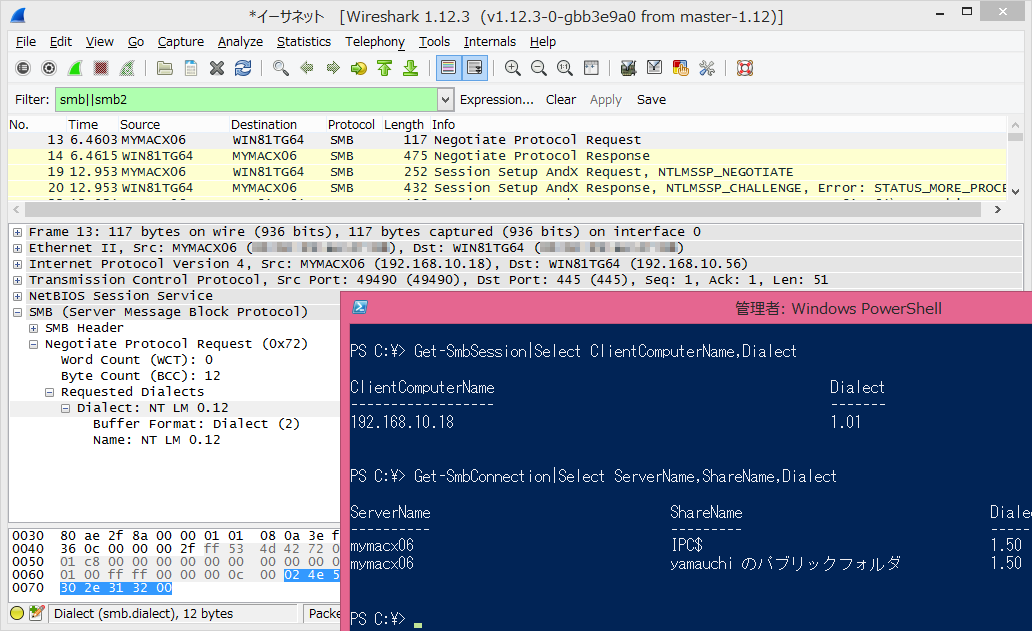Open Wireshark preferences via the wrench icon
1032x631 pixels.
(708, 67)
